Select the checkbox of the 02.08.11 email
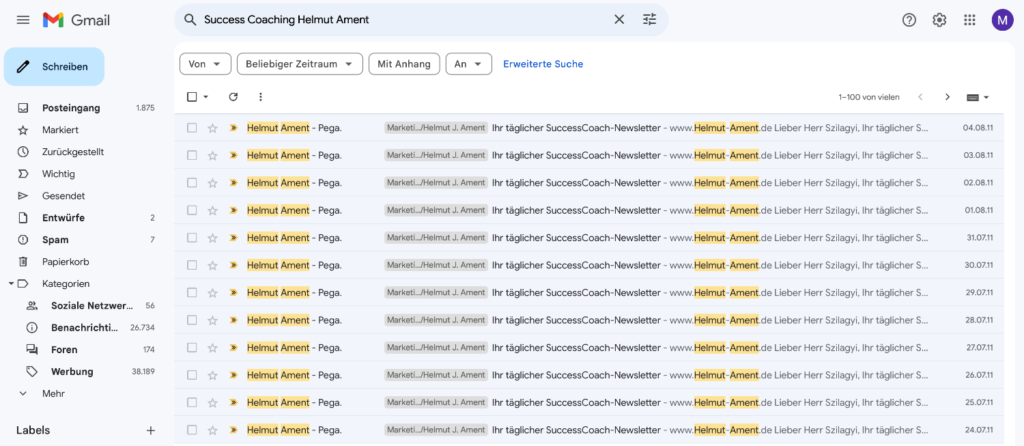Viewport: 1024px width, 446px height. pos(192,183)
